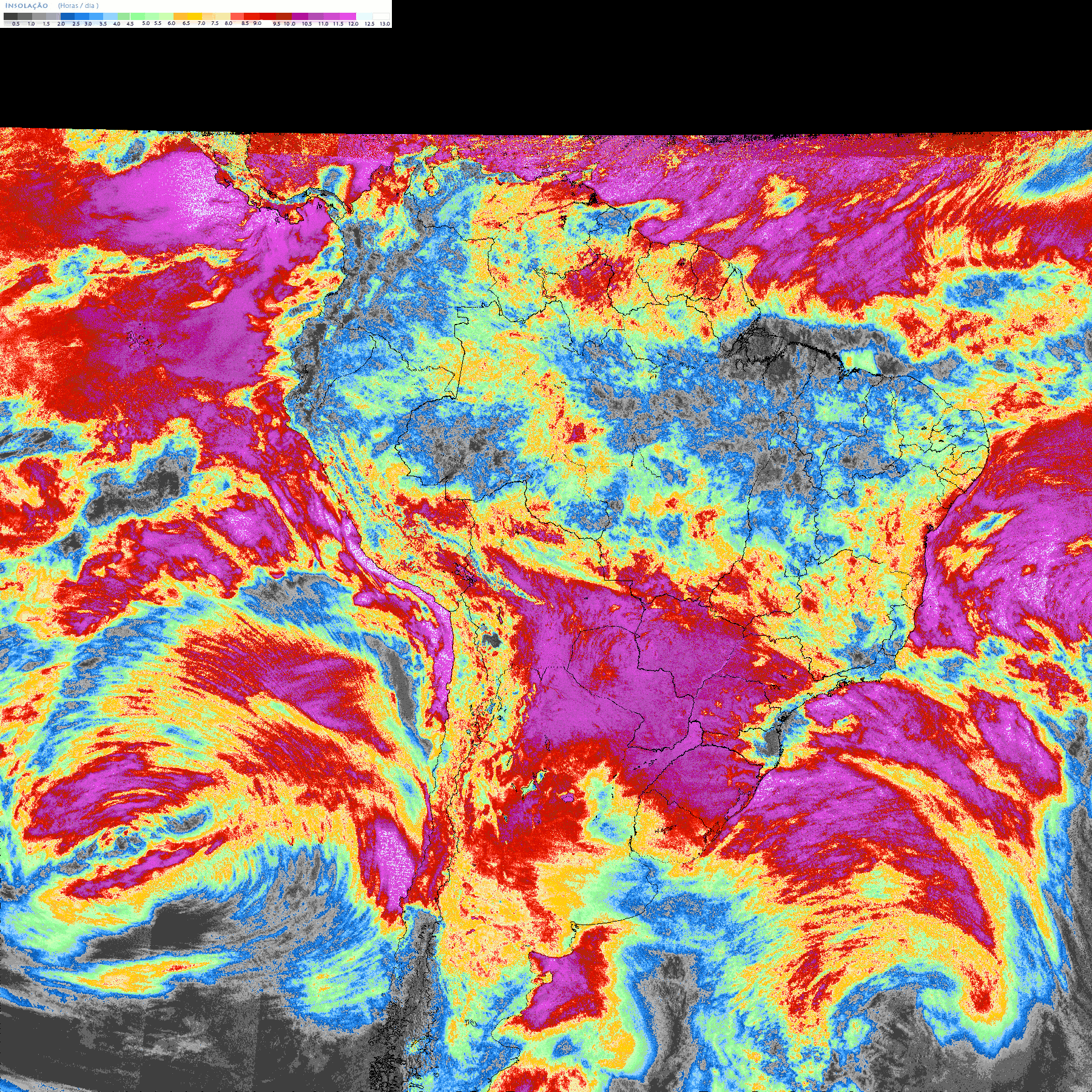This screenshot has height=1092, width=1092.
Task: Select the 4.5 legend value
Action: point(130,24)
